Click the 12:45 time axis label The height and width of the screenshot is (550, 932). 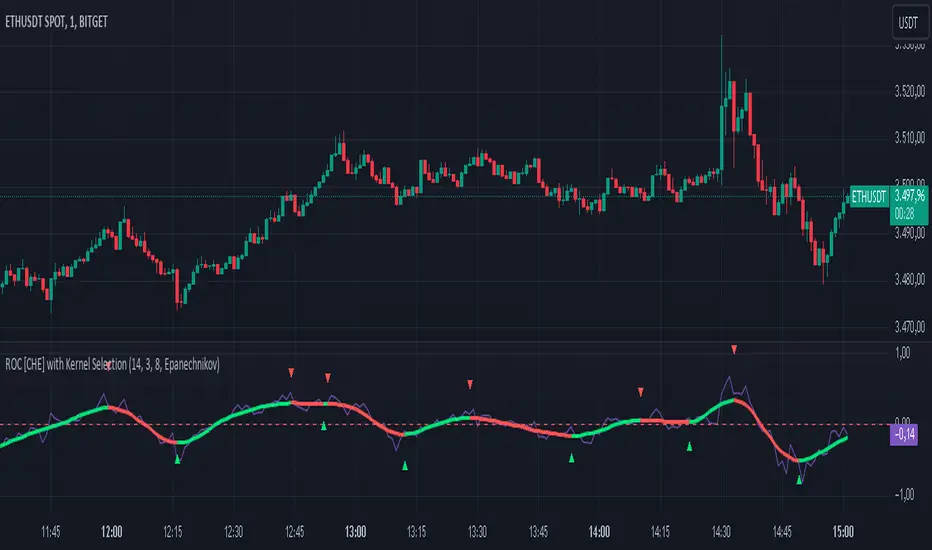point(294,532)
